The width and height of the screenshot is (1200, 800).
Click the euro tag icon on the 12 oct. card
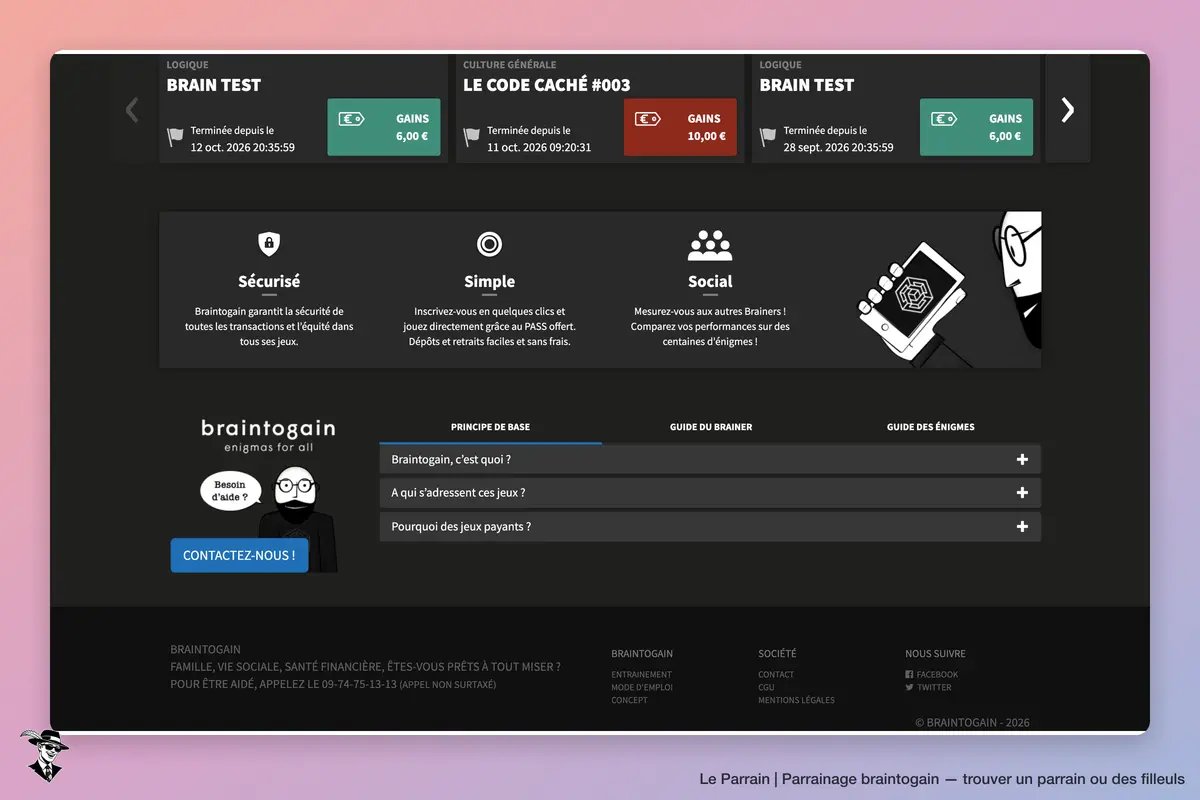pos(351,119)
